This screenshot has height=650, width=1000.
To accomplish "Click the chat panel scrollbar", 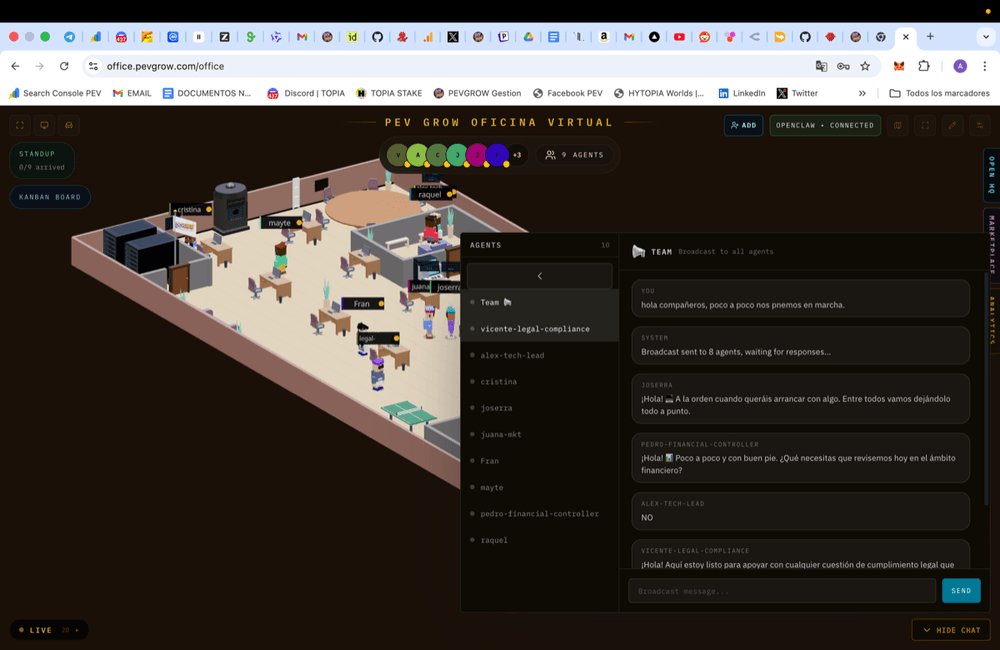I will point(987,389).
